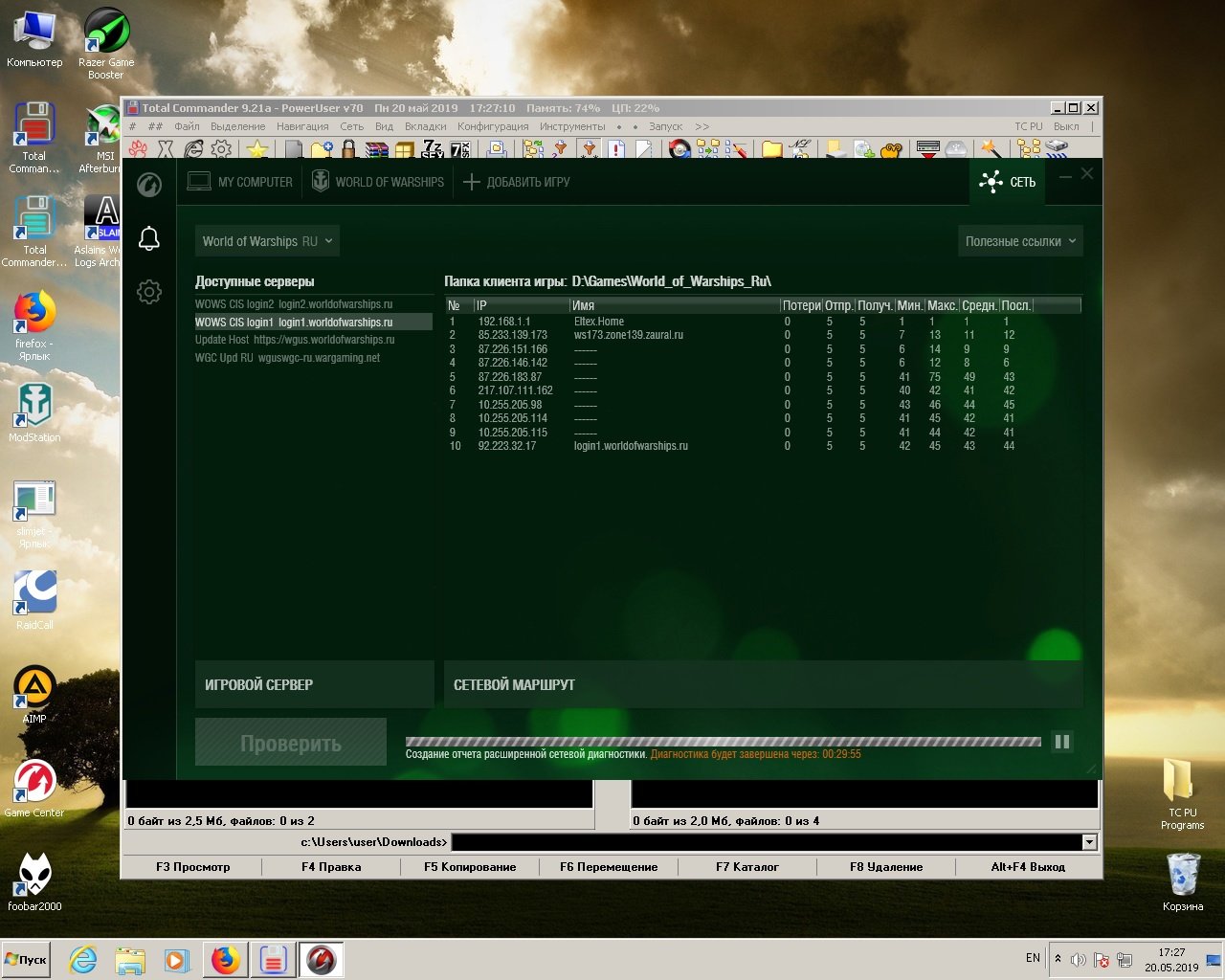Open Firefox from the taskbar
The image size is (1225, 980).
[x=225, y=959]
